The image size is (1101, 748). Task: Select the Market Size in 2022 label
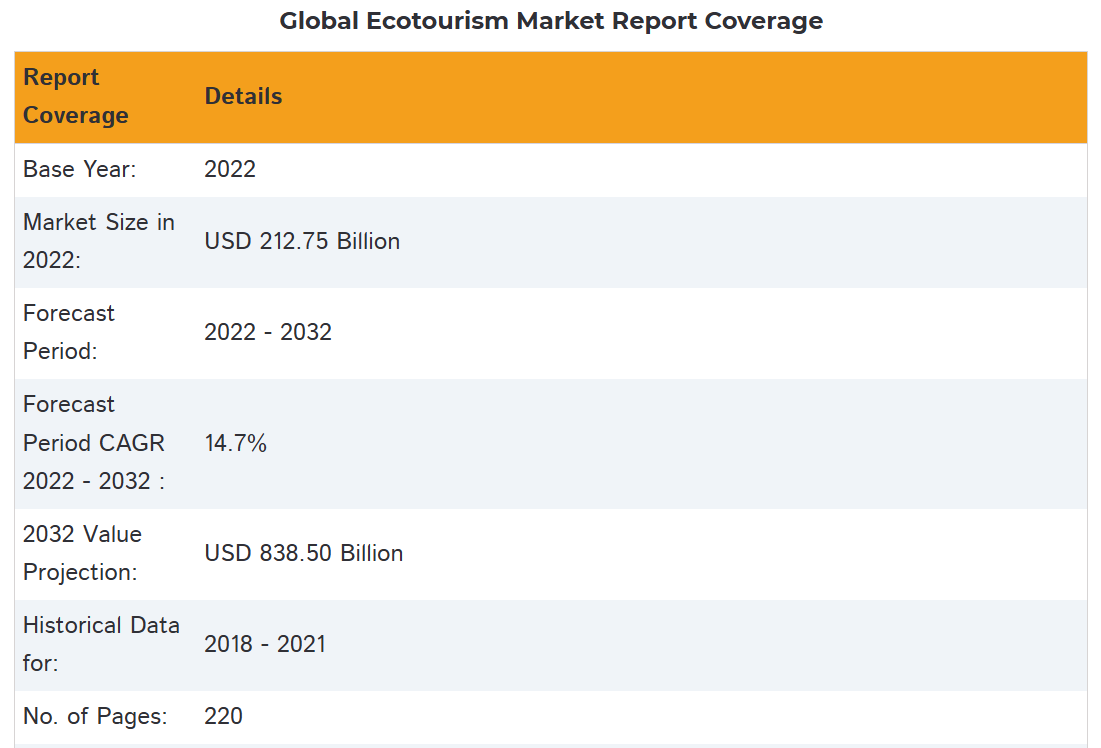[x=98, y=241]
